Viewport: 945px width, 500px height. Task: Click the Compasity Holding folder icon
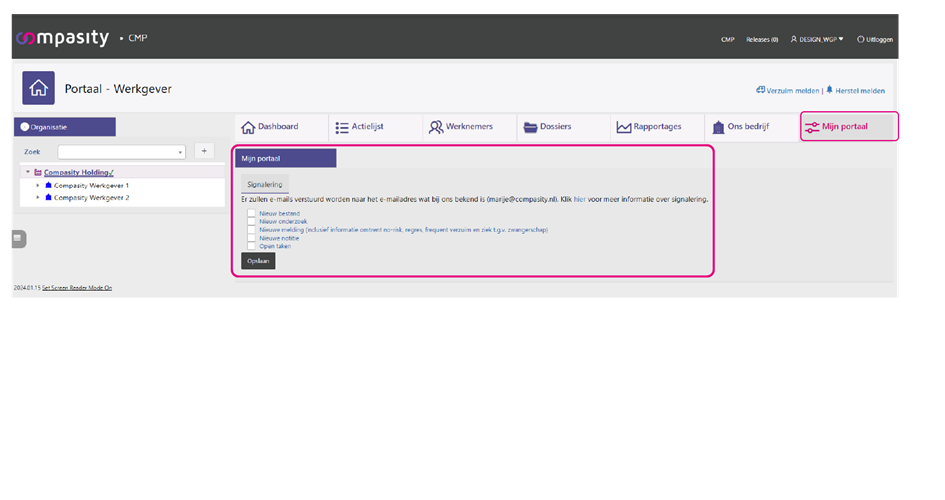click(x=38, y=172)
